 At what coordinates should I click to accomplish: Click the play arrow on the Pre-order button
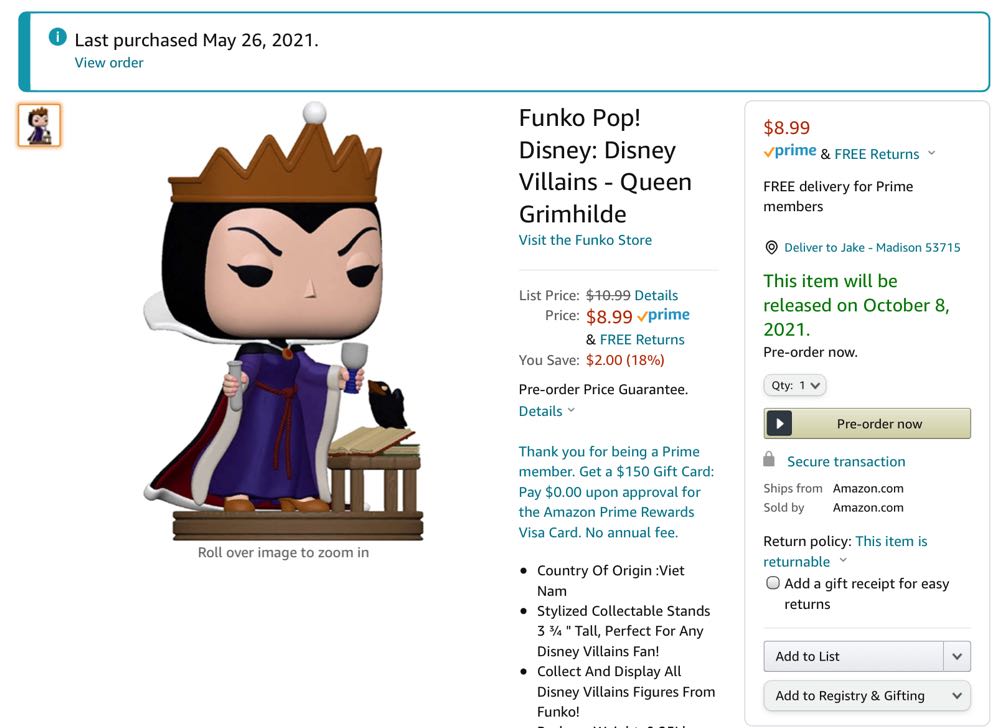point(779,423)
